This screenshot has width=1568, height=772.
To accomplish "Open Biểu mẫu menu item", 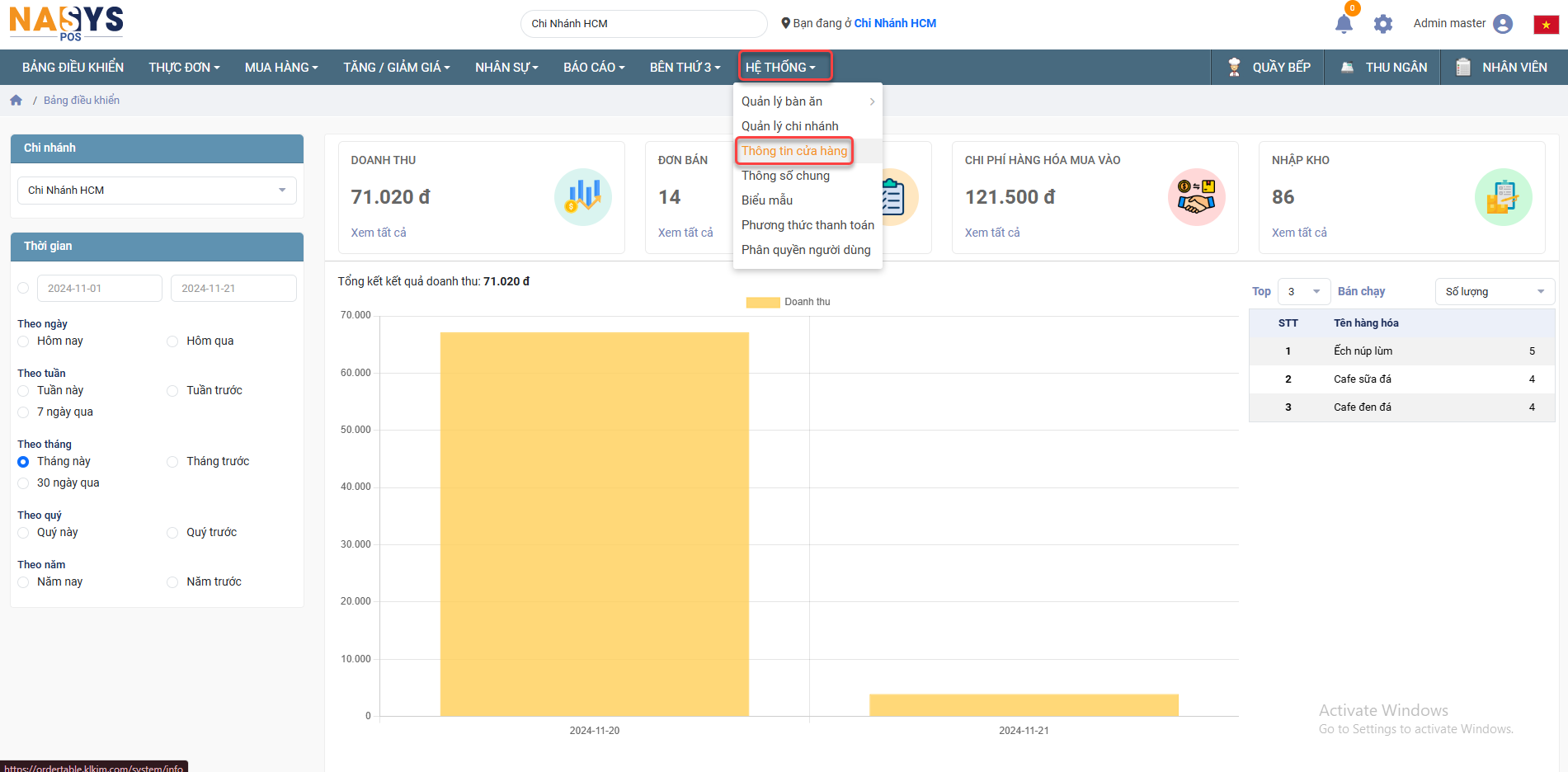I will [808, 200].
